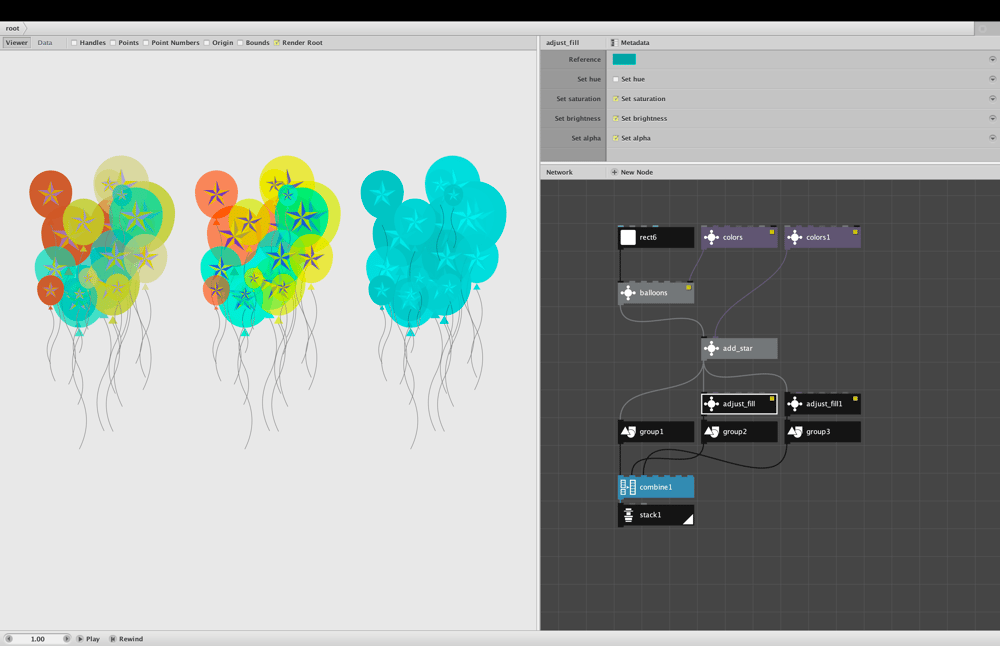Screen dimensions: 1000x646
Task: Select the rect6 node icon
Action: (x=628, y=237)
